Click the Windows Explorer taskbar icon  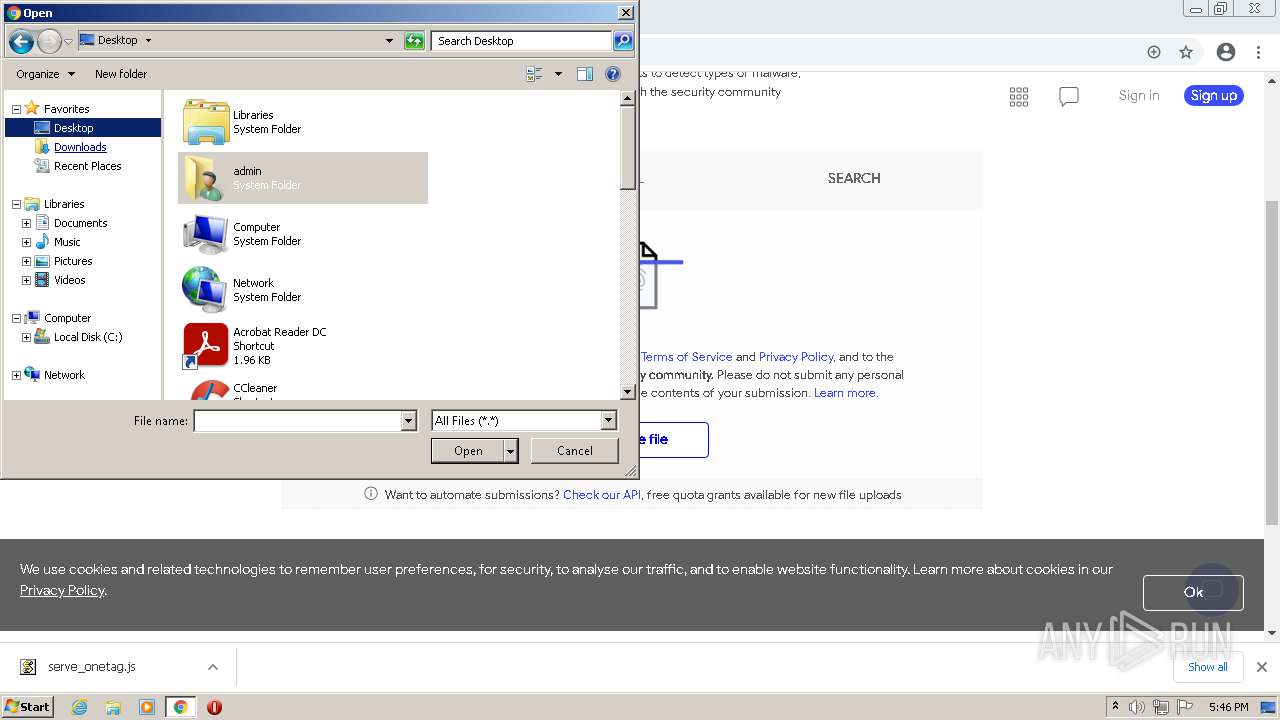[x=113, y=707]
